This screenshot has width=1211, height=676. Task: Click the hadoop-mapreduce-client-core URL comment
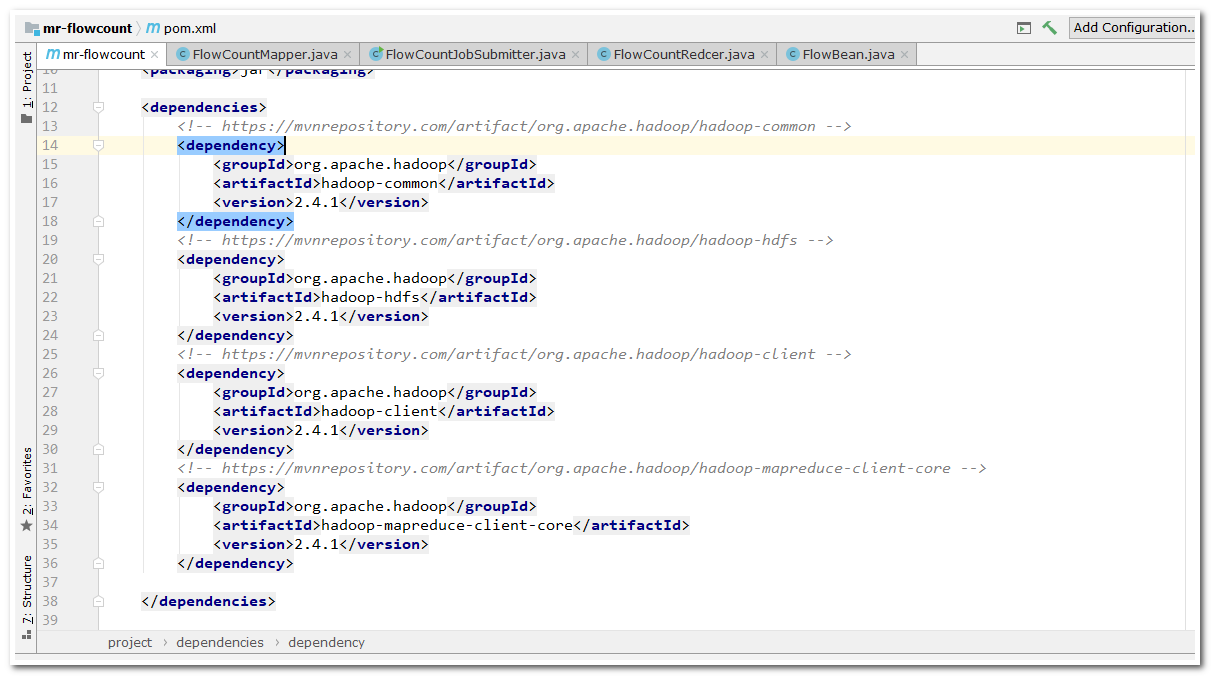click(x=582, y=468)
